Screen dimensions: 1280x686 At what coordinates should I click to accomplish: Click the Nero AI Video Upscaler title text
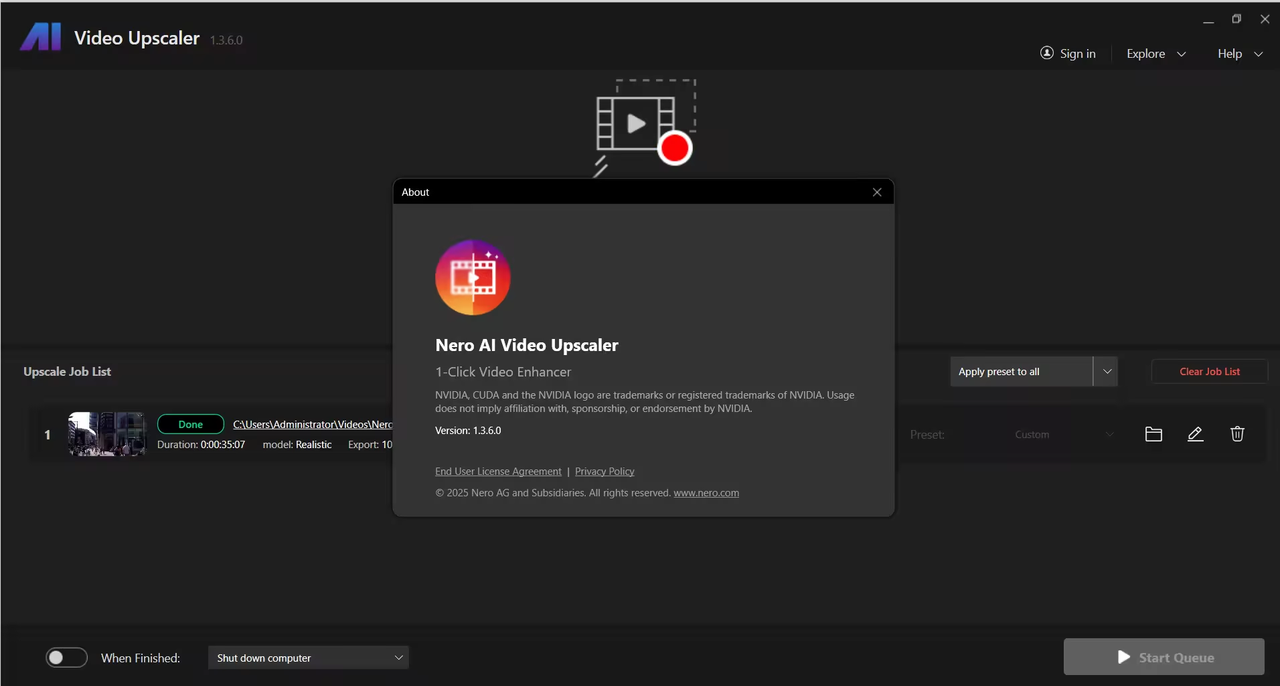527,345
